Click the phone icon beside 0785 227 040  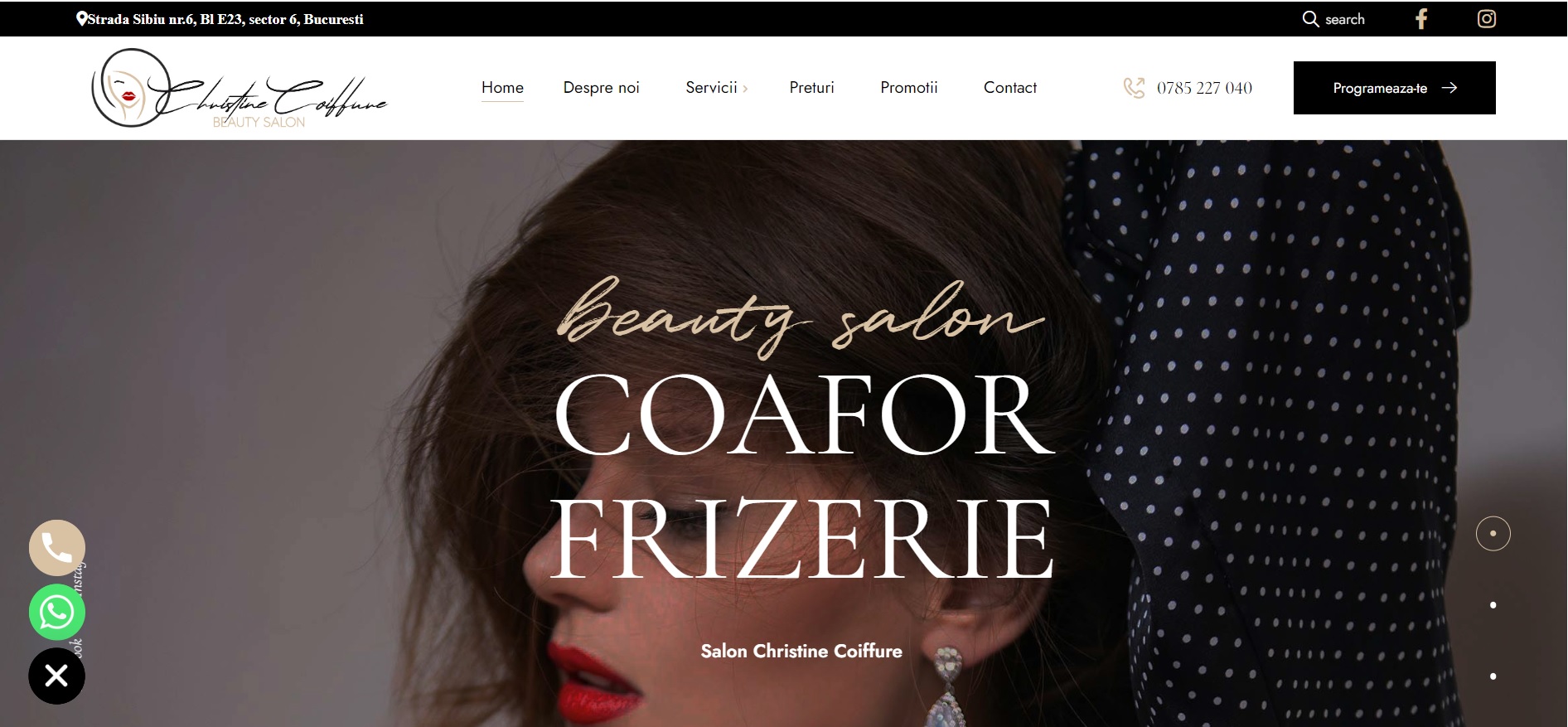click(x=1134, y=88)
